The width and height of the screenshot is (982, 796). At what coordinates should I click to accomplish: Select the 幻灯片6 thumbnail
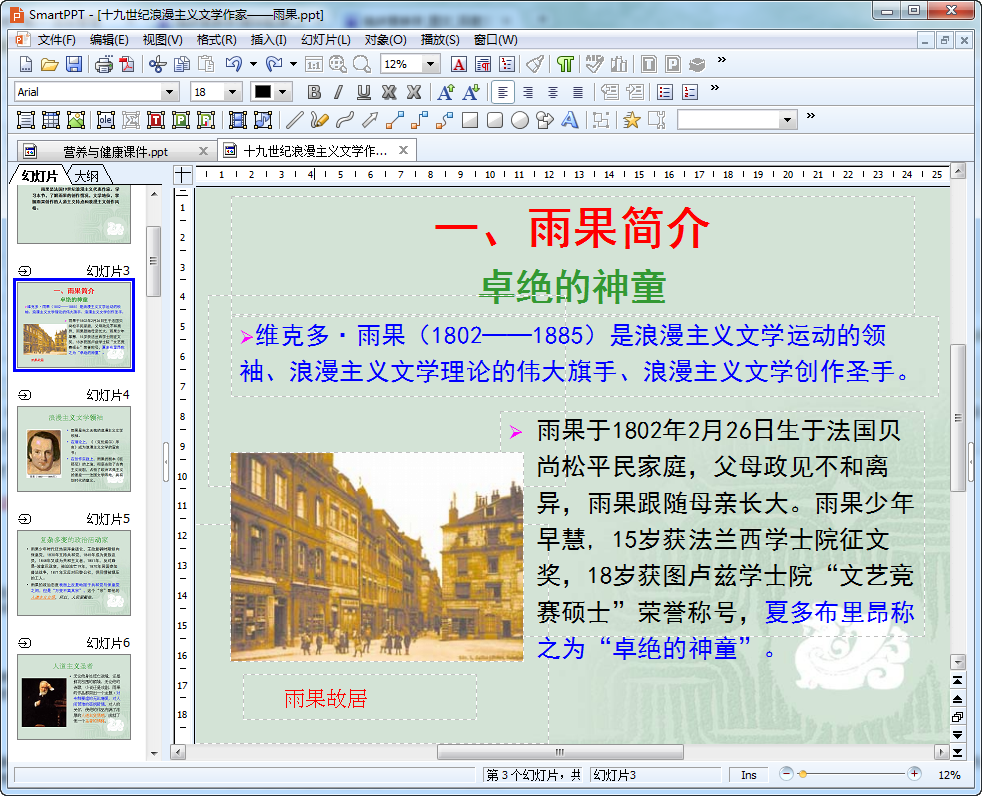coord(74,696)
